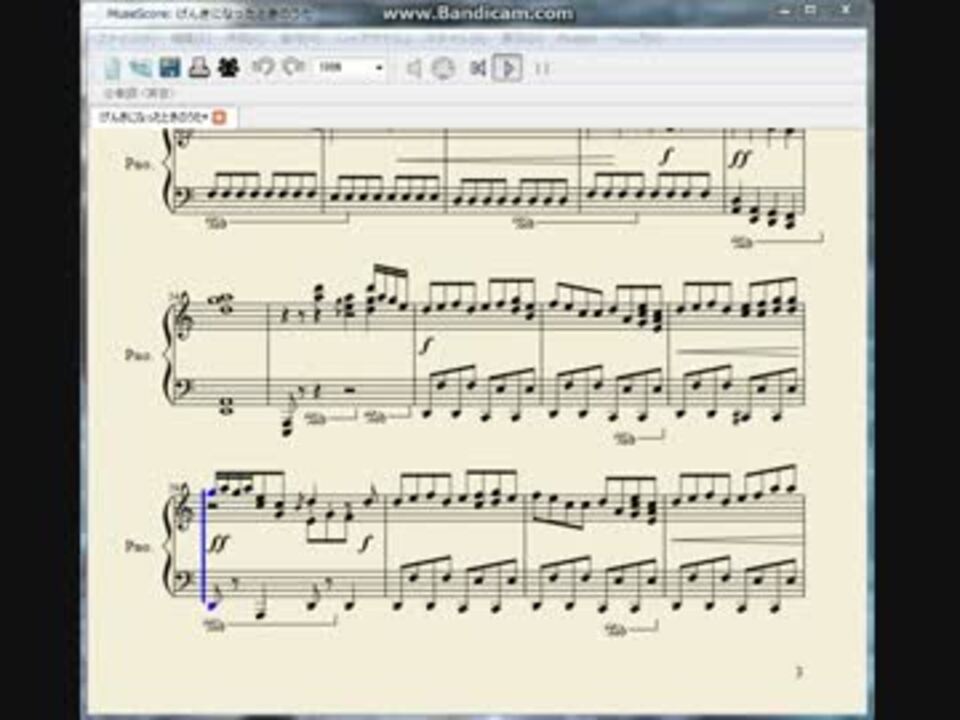Select the Pno. label of the middle system
The height and width of the screenshot is (720, 960).
pos(137,355)
